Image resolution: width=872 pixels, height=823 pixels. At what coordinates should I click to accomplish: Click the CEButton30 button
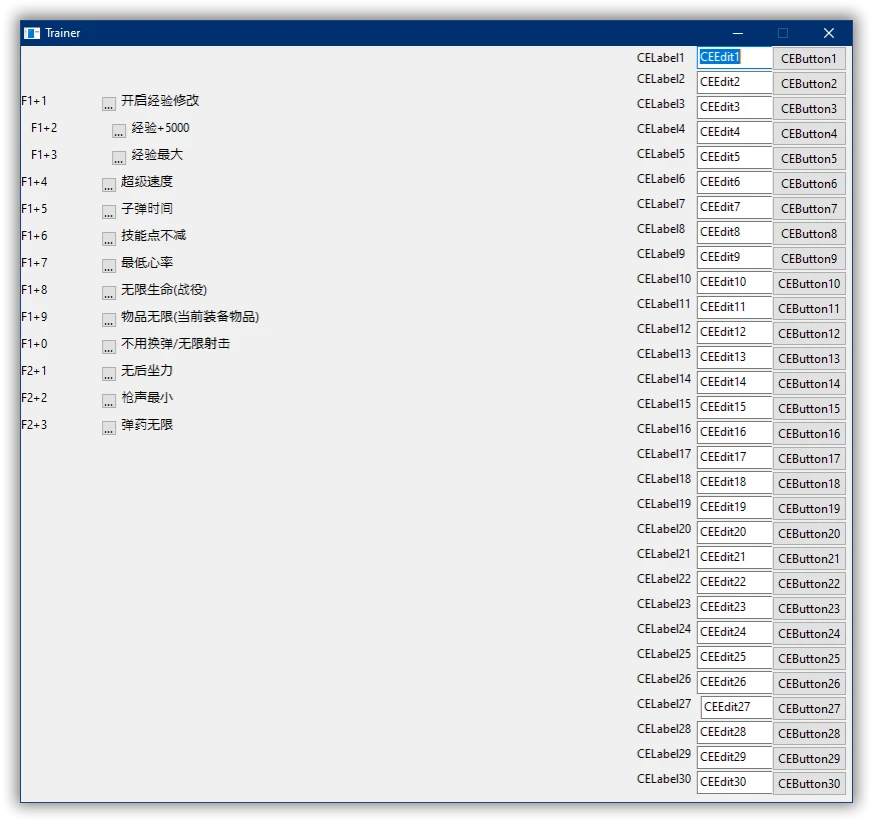click(x=809, y=784)
